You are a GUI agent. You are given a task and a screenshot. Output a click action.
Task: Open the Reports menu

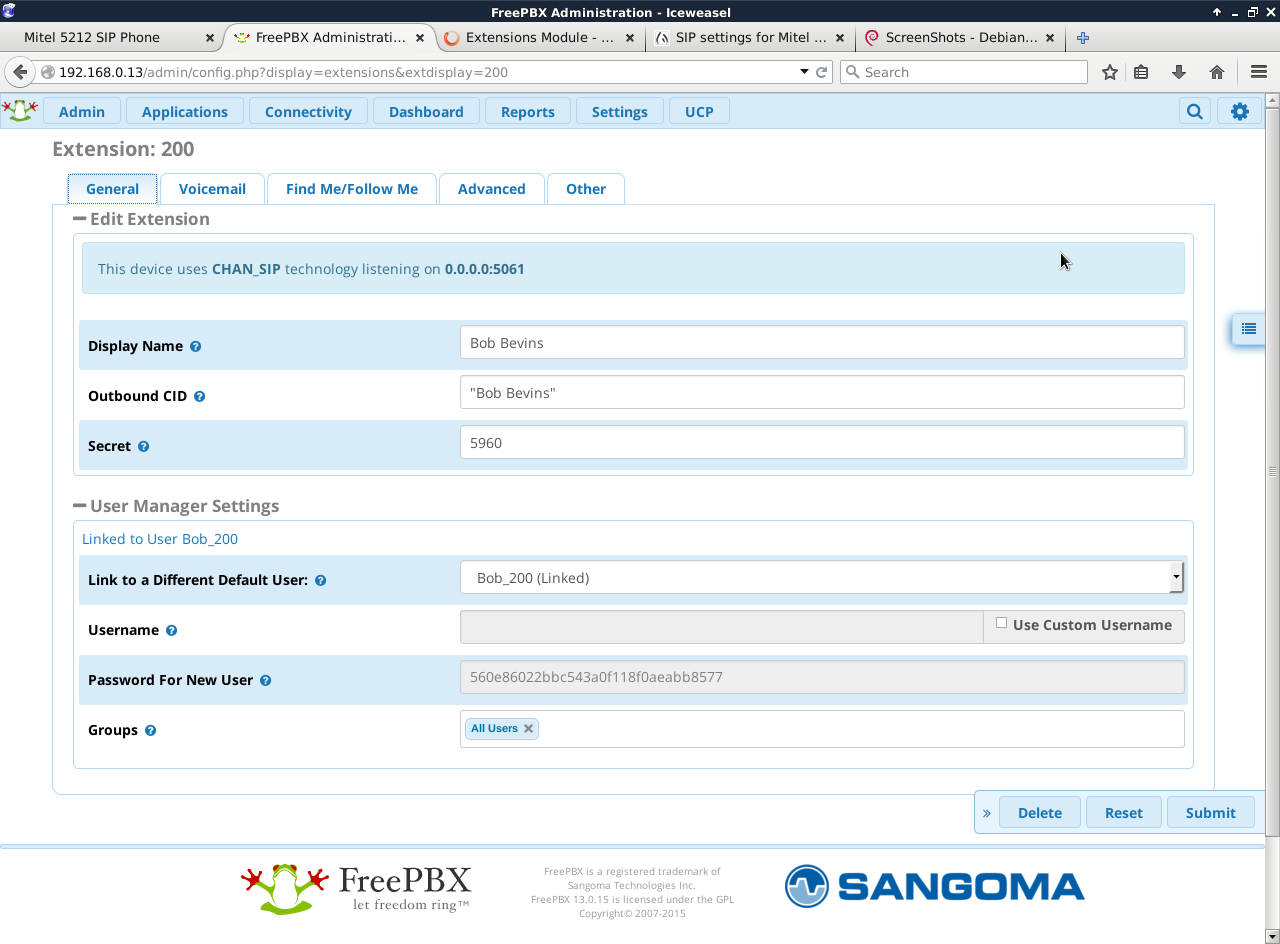point(528,111)
